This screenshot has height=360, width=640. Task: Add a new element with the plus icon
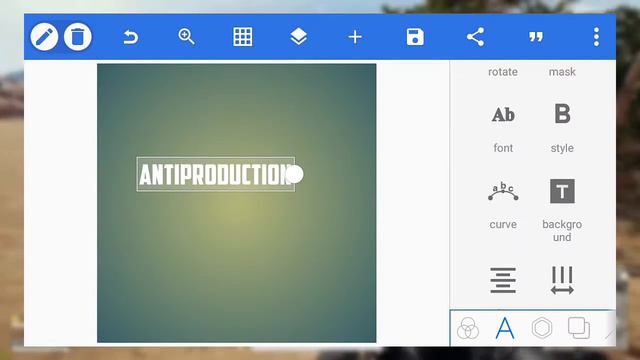tap(355, 37)
